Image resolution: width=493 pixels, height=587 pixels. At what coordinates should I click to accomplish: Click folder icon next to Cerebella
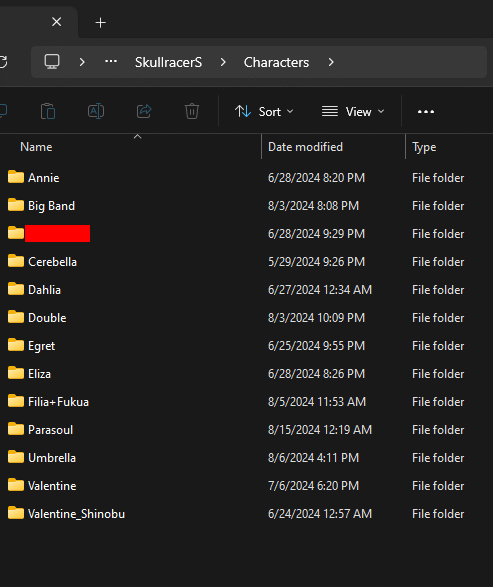(x=16, y=261)
